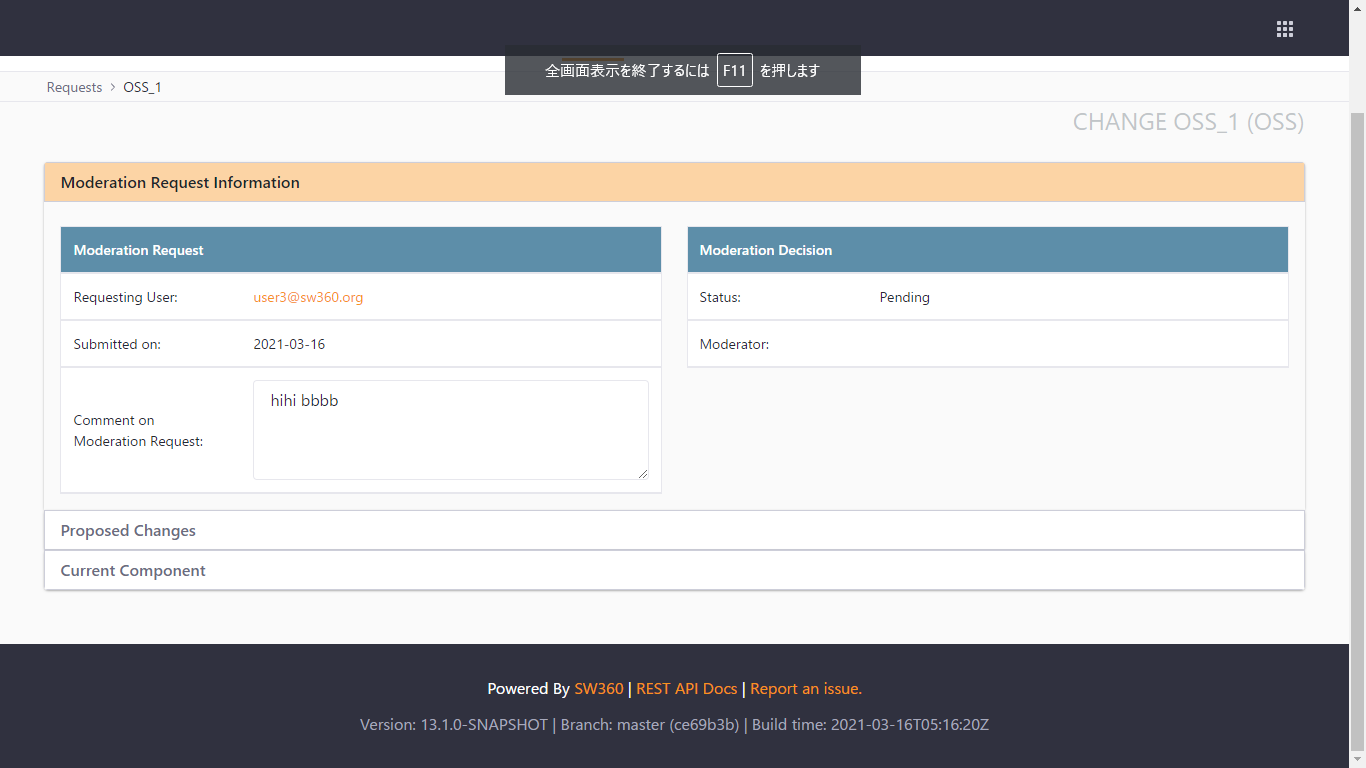Image resolution: width=1366 pixels, height=768 pixels.
Task: Click the moderation request comment textarea
Action: coord(450,430)
